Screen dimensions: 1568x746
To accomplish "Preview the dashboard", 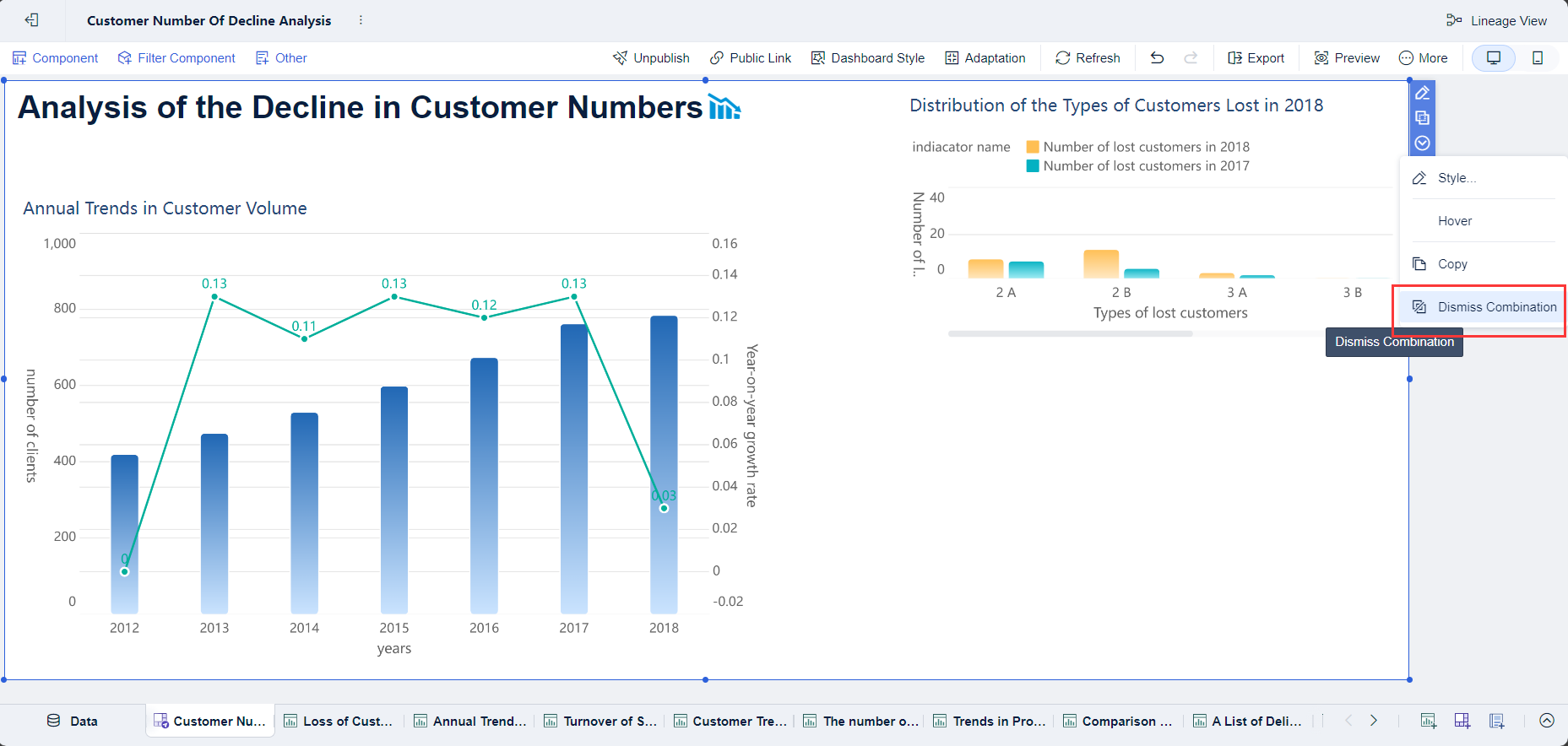I will [1347, 58].
